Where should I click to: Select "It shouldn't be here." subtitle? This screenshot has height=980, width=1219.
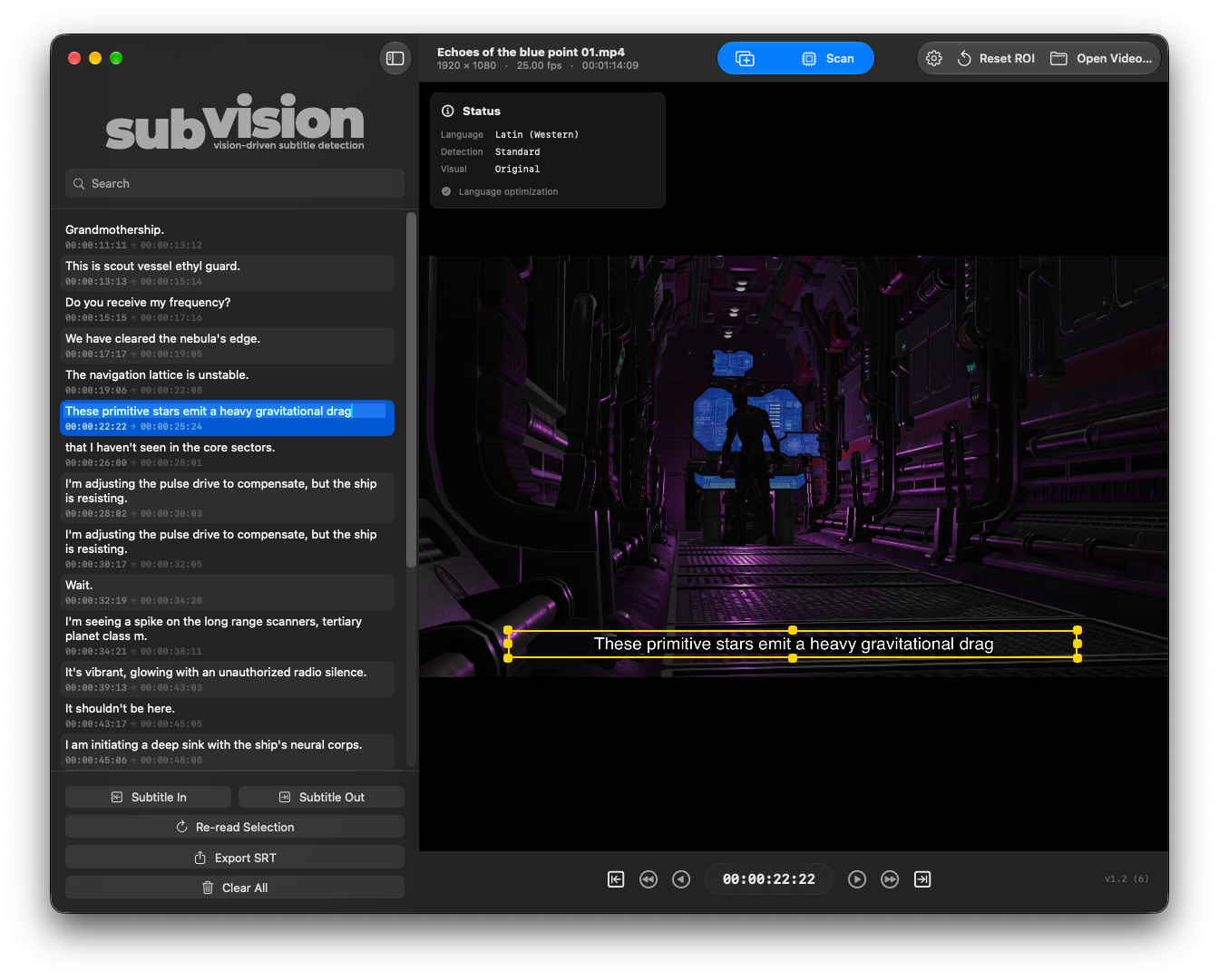(x=227, y=715)
